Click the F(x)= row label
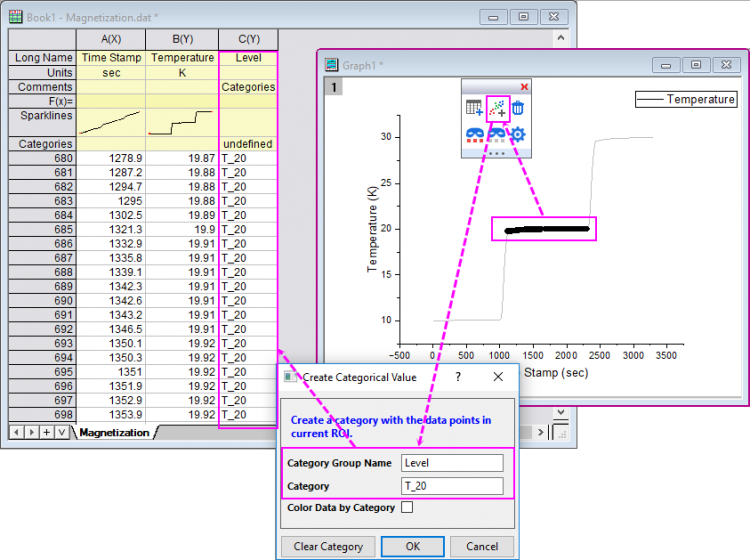750x560 pixels. [x=43, y=101]
